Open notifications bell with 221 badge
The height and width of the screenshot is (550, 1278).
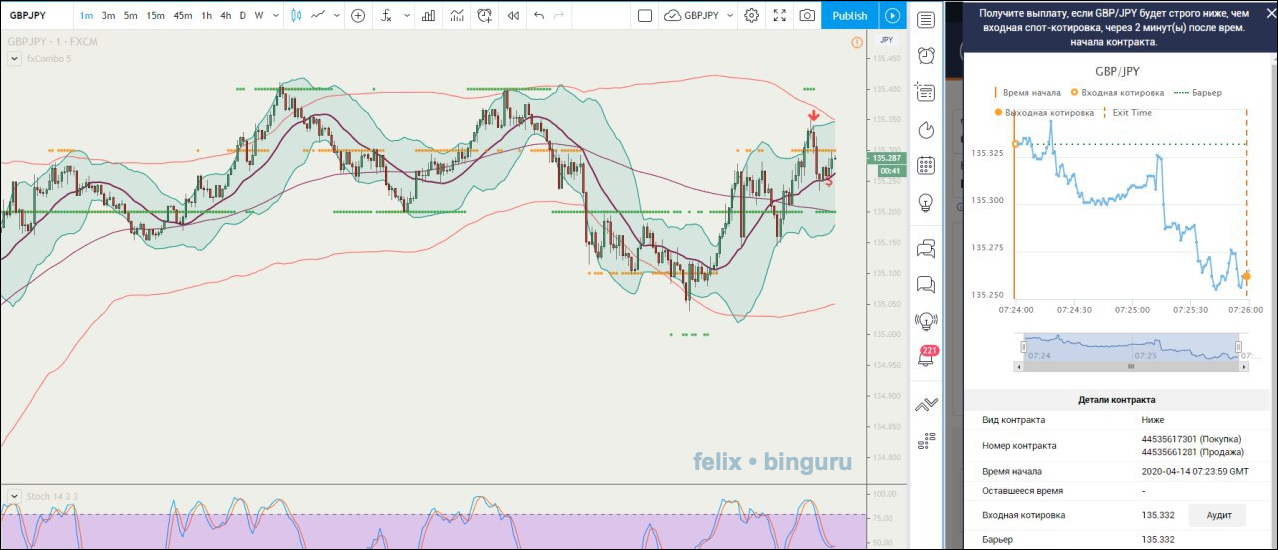[926, 358]
